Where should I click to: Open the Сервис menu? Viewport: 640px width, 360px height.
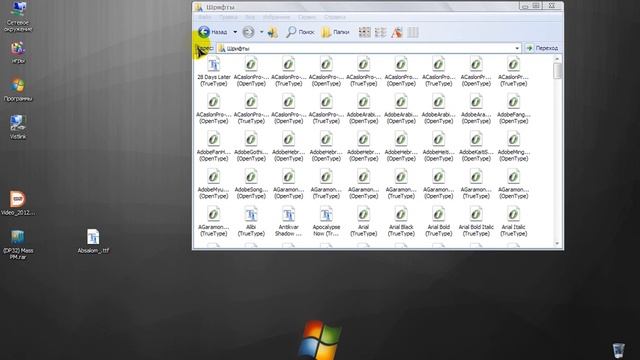307,17
